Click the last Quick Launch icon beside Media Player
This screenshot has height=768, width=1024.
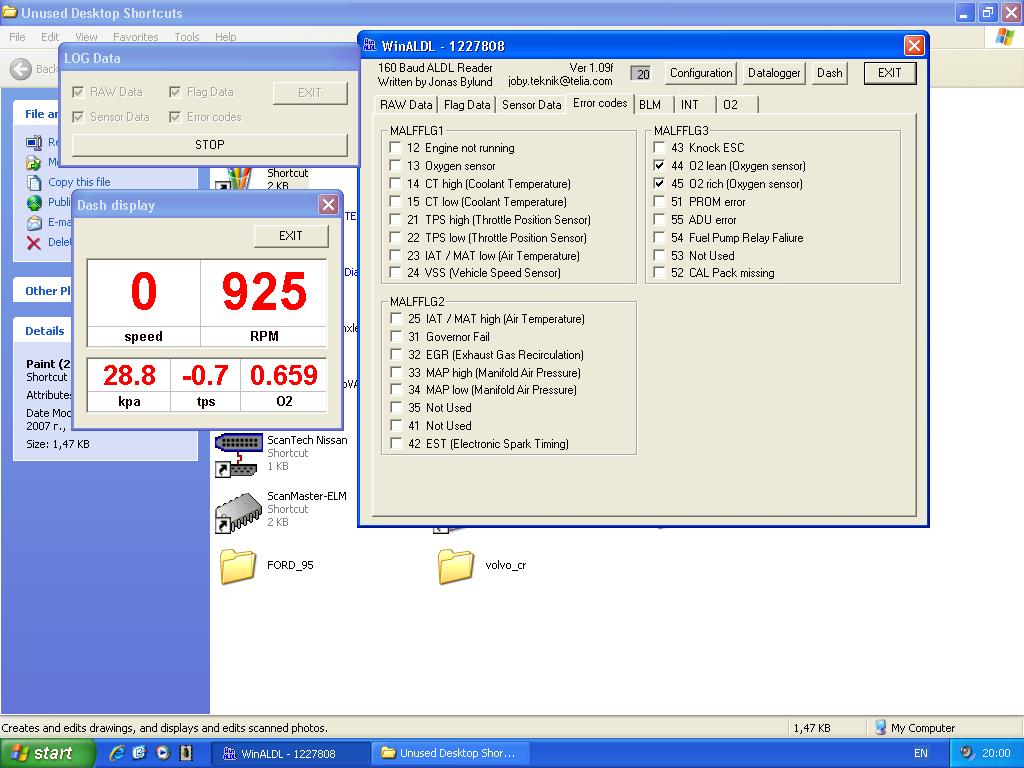[186, 753]
